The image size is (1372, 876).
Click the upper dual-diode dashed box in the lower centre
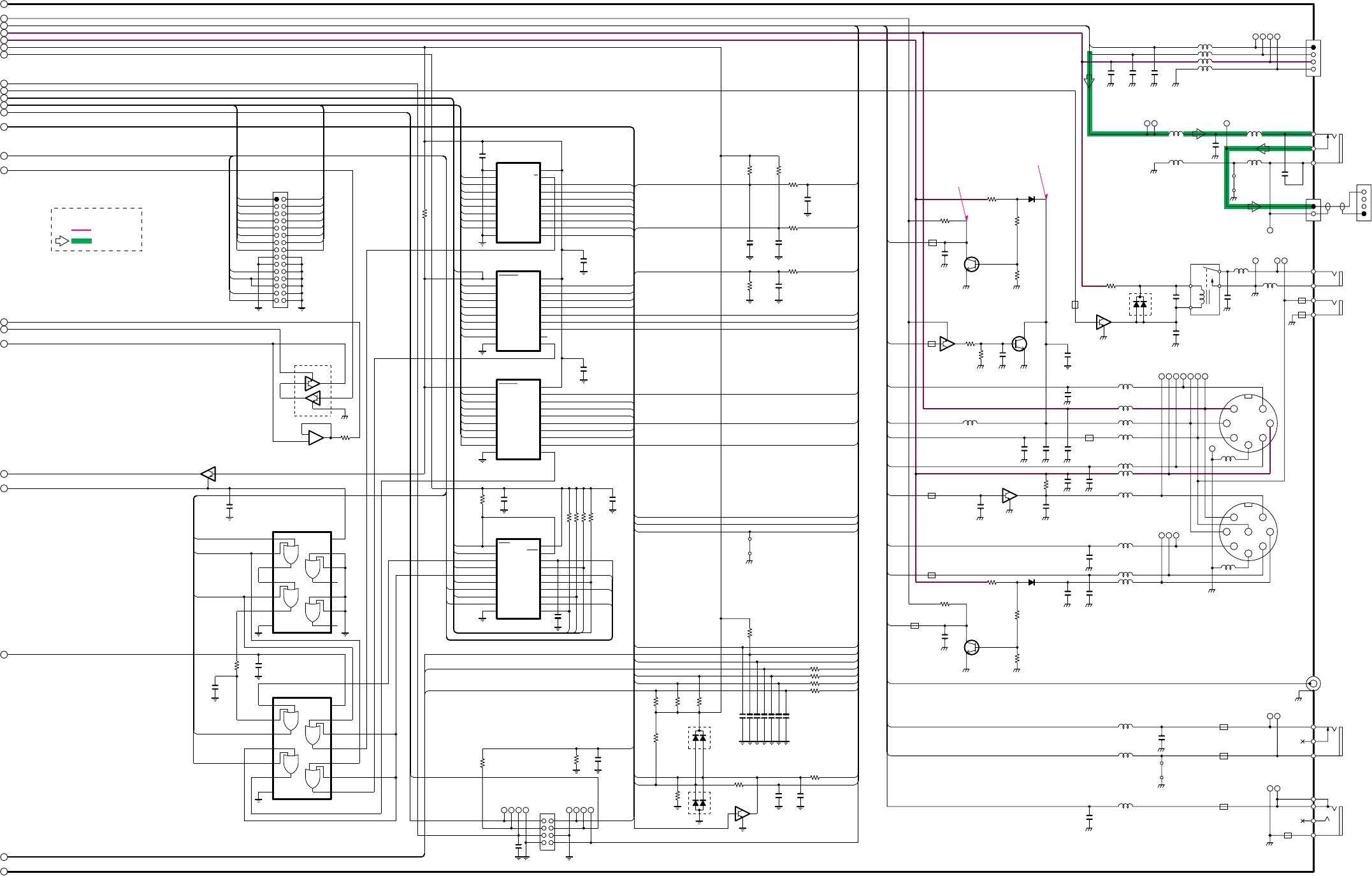699,738
